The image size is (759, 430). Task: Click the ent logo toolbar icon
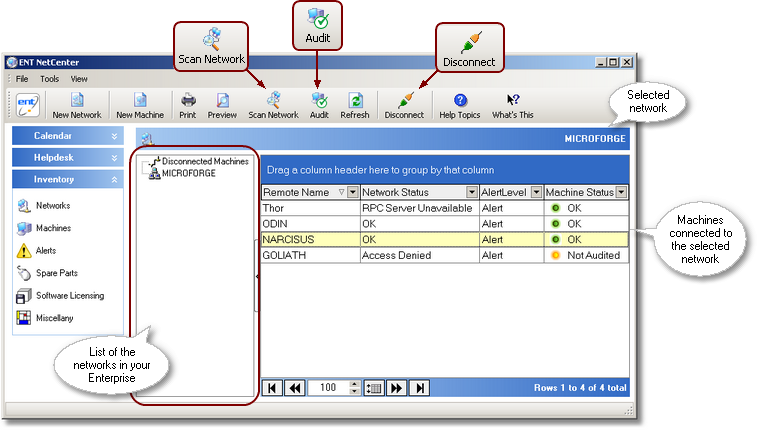pyautogui.click(x=27, y=104)
